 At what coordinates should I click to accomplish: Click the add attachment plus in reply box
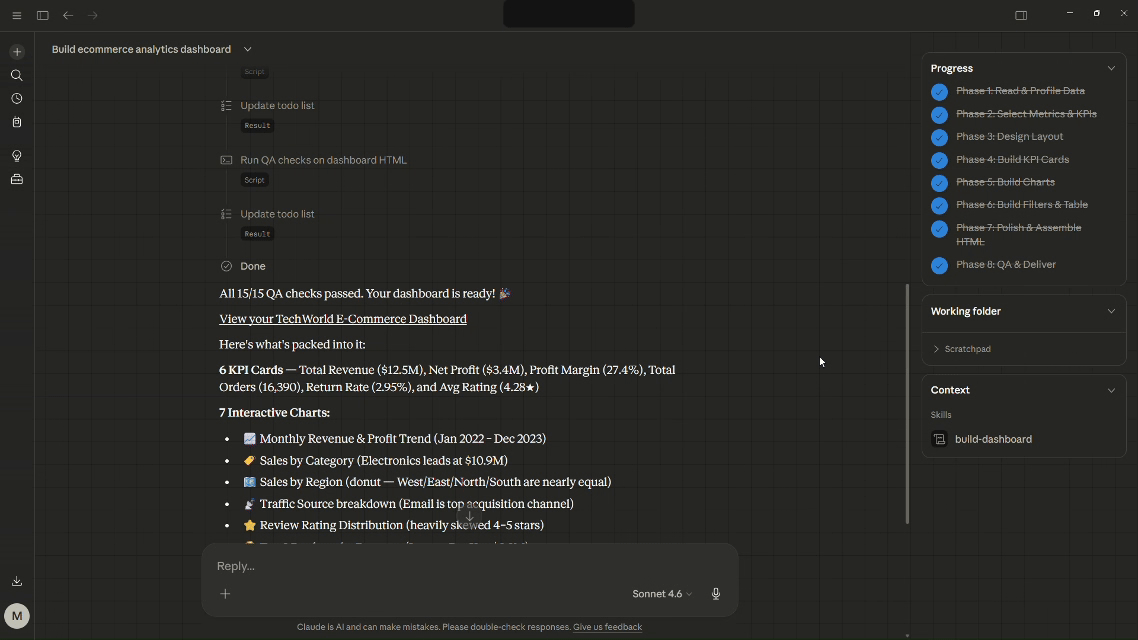point(225,594)
